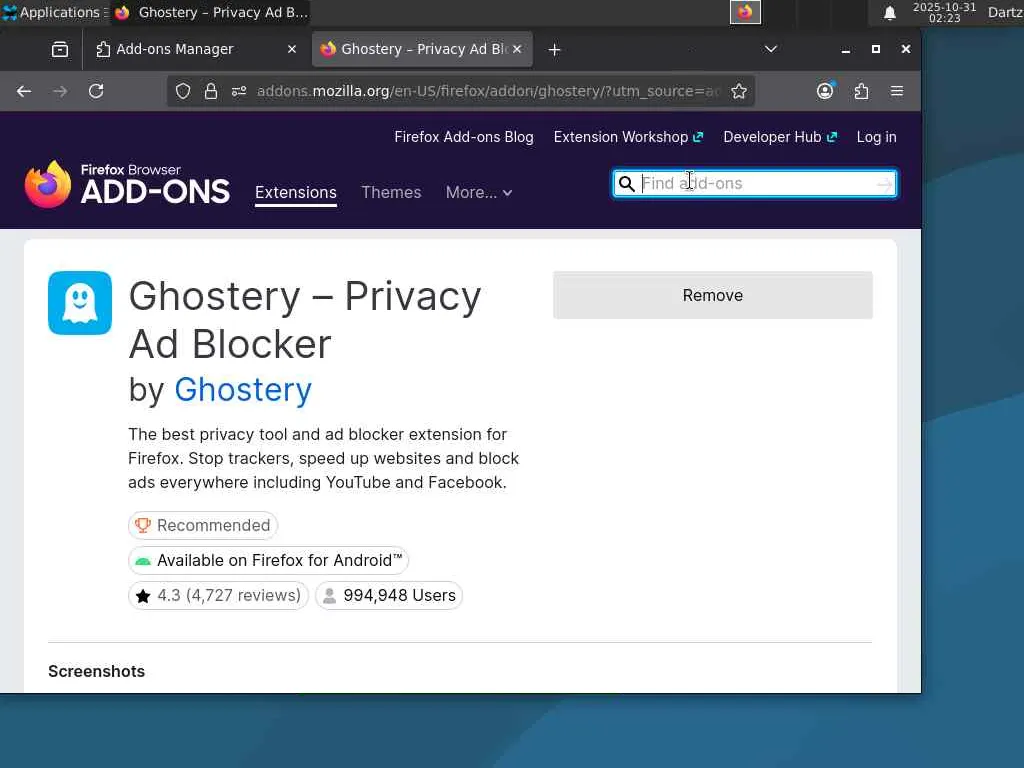
Task: Open a new tab with the plus icon
Action: [x=554, y=50]
